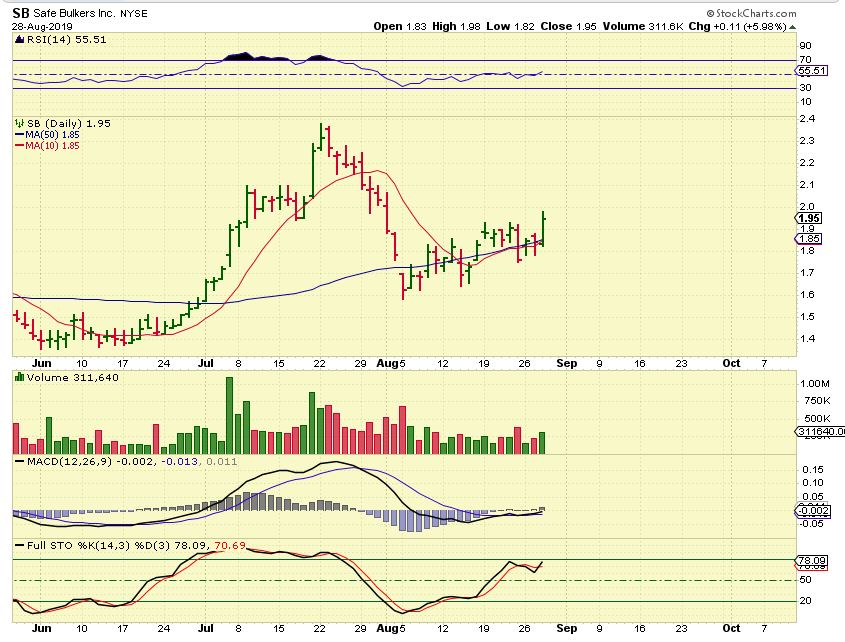Click the 78.09 stochastic axis tag
The image size is (845, 642).
pyautogui.click(x=812, y=561)
